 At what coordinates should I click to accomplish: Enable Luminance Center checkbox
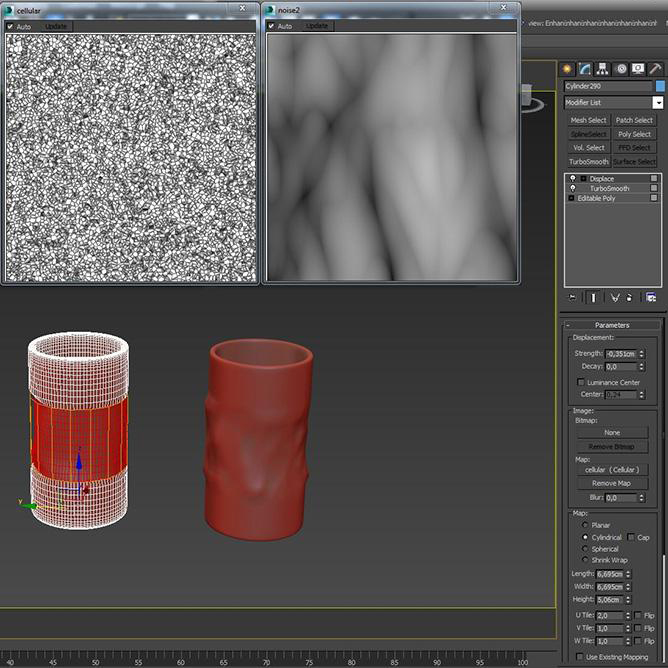click(580, 382)
